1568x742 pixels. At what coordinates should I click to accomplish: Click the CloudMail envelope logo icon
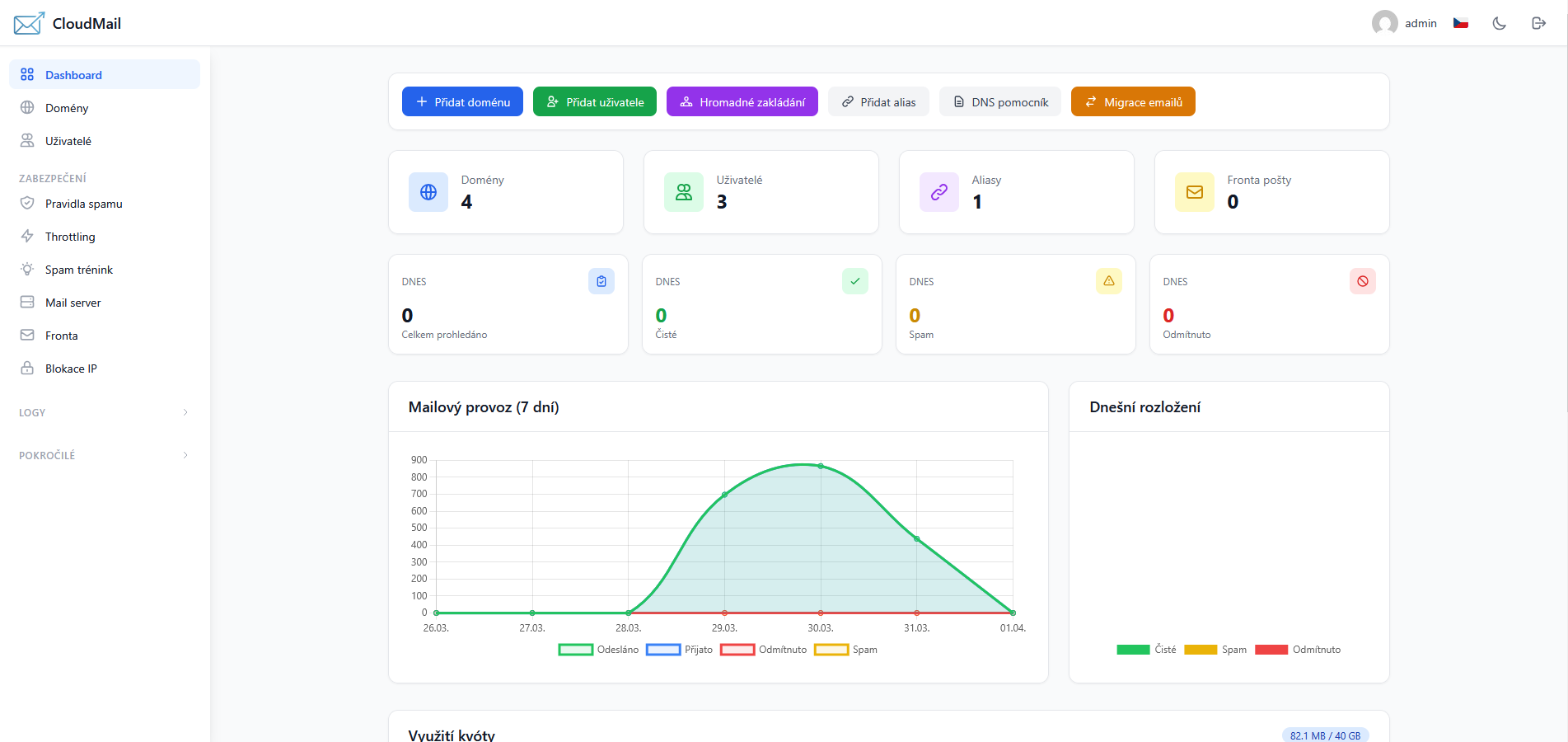(x=29, y=24)
